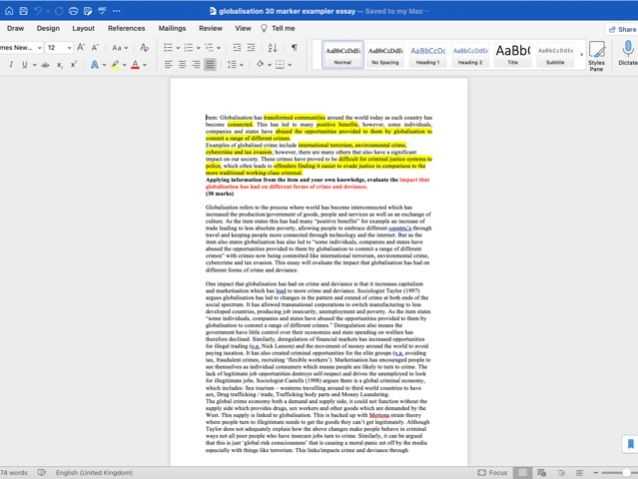Click the Home icon in the title bar
The height and width of the screenshot is (479, 638).
point(9,11)
